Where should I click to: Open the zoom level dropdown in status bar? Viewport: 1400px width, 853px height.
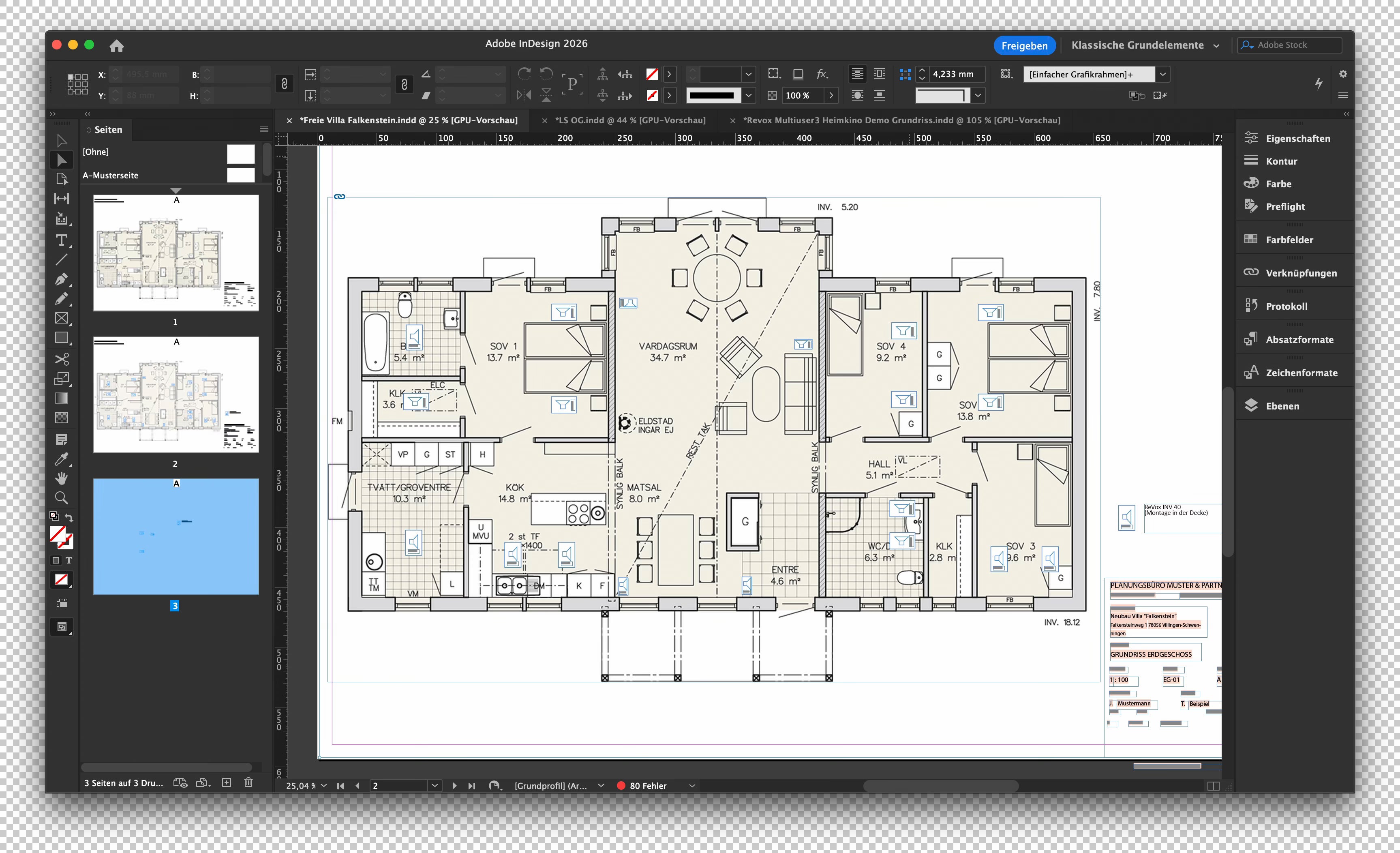tap(324, 785)
